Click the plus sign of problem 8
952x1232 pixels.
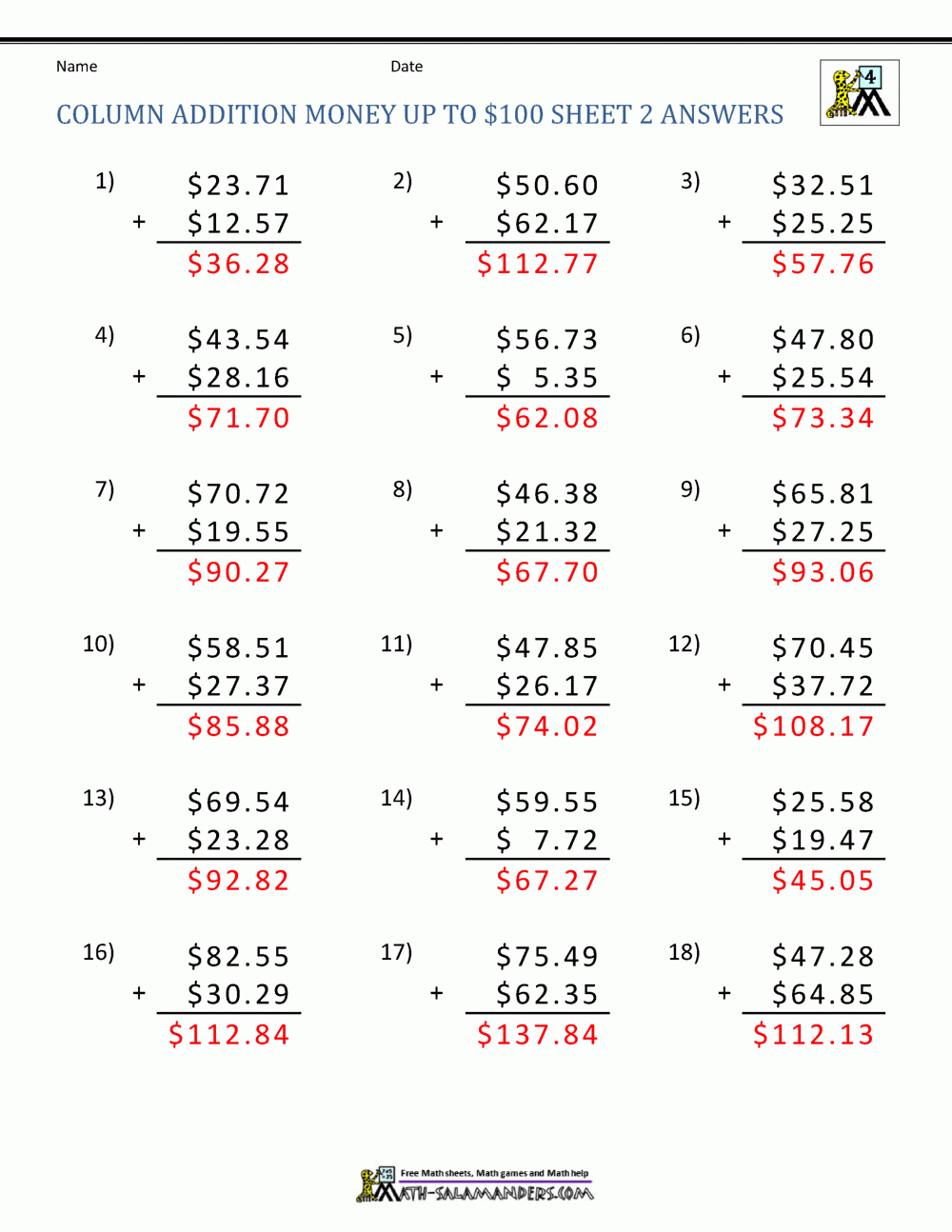coord(437,530)
